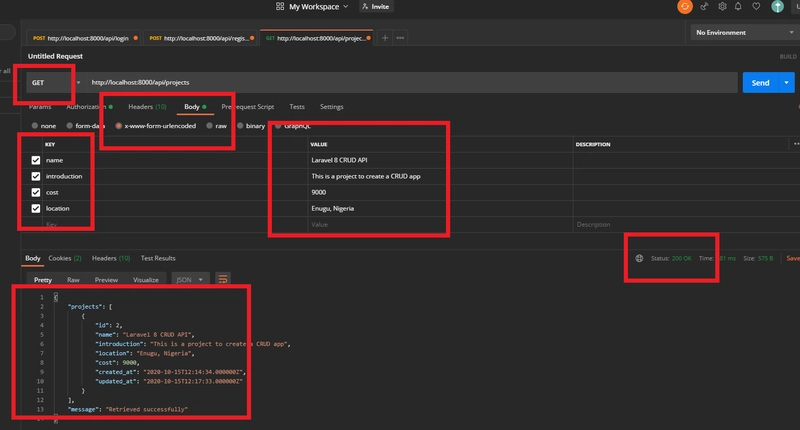Uncheck the cost key checkbox

click(36, 192)
